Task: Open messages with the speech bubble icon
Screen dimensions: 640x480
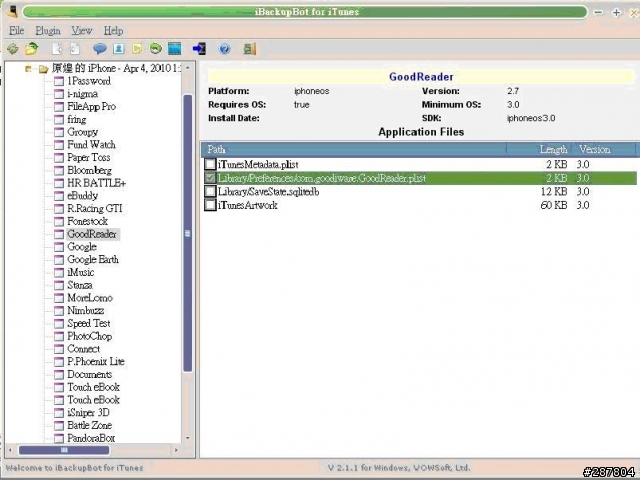Action: (100, 49)
